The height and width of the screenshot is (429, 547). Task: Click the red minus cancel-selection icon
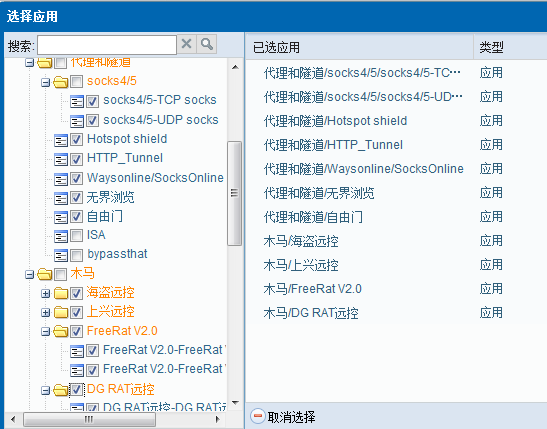pyautogui.click(x=258, y=416)
